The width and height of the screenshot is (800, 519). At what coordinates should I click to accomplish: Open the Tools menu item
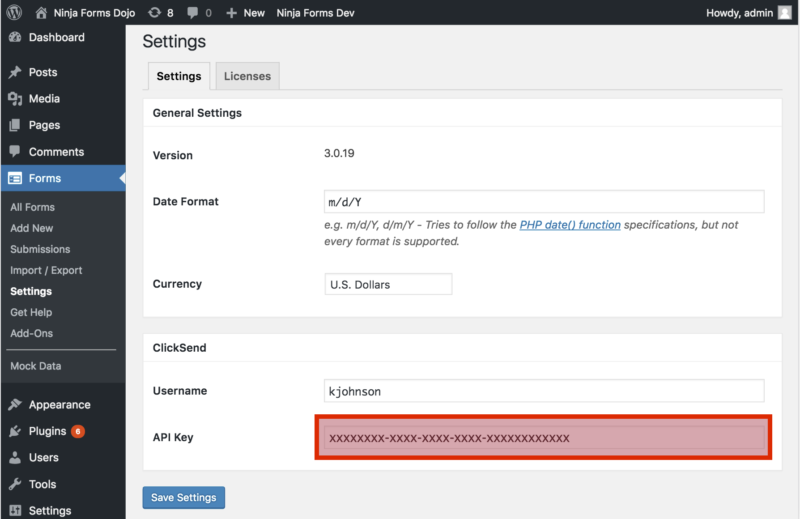coord(42,484)
